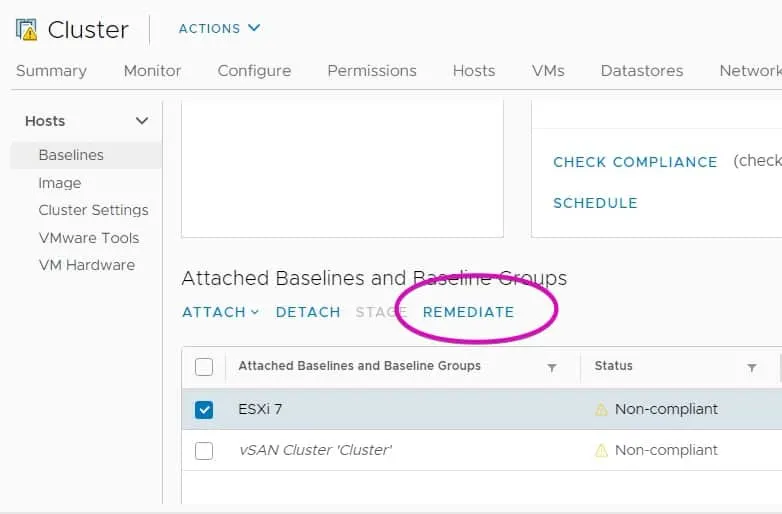Image resolution: width=782 pixels, height=514 pixels.
Task: Sort by Attached Baselines column header
Action: 360,366
